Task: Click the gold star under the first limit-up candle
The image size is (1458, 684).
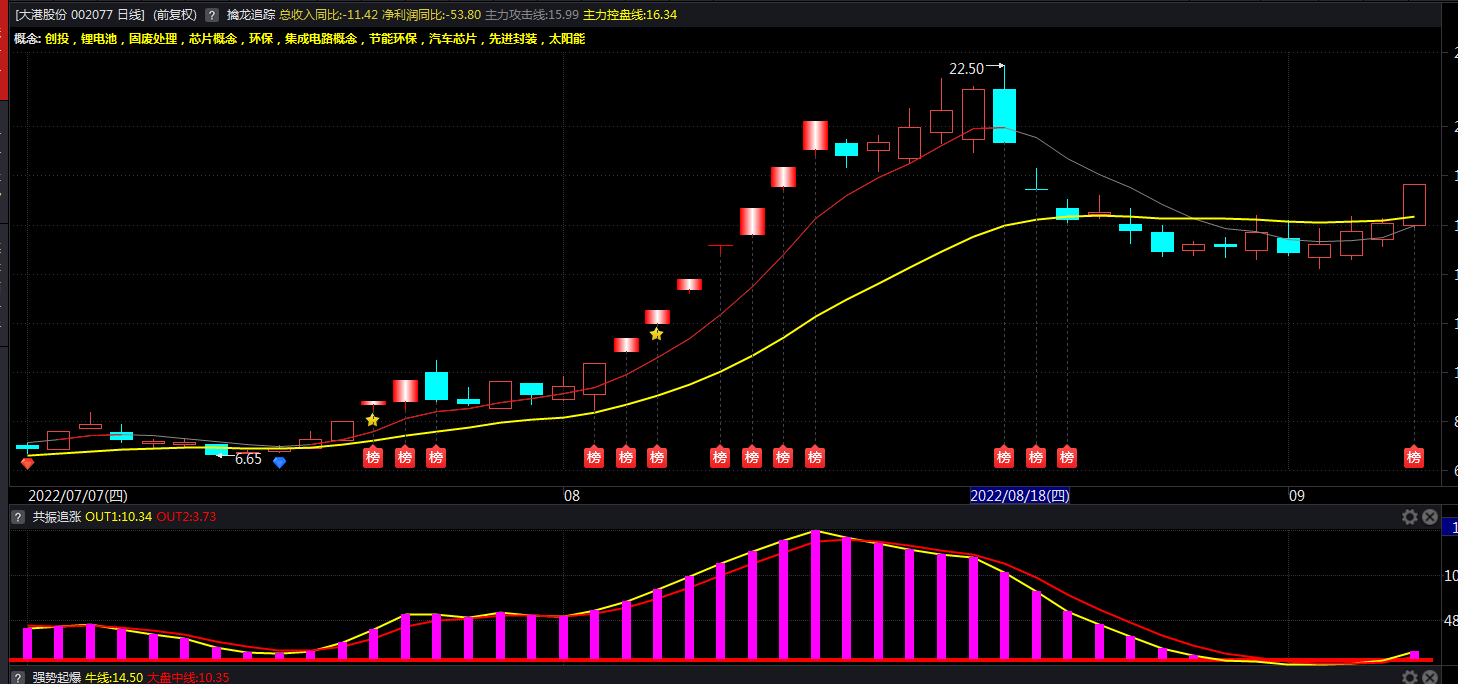Action: (373, 420)
